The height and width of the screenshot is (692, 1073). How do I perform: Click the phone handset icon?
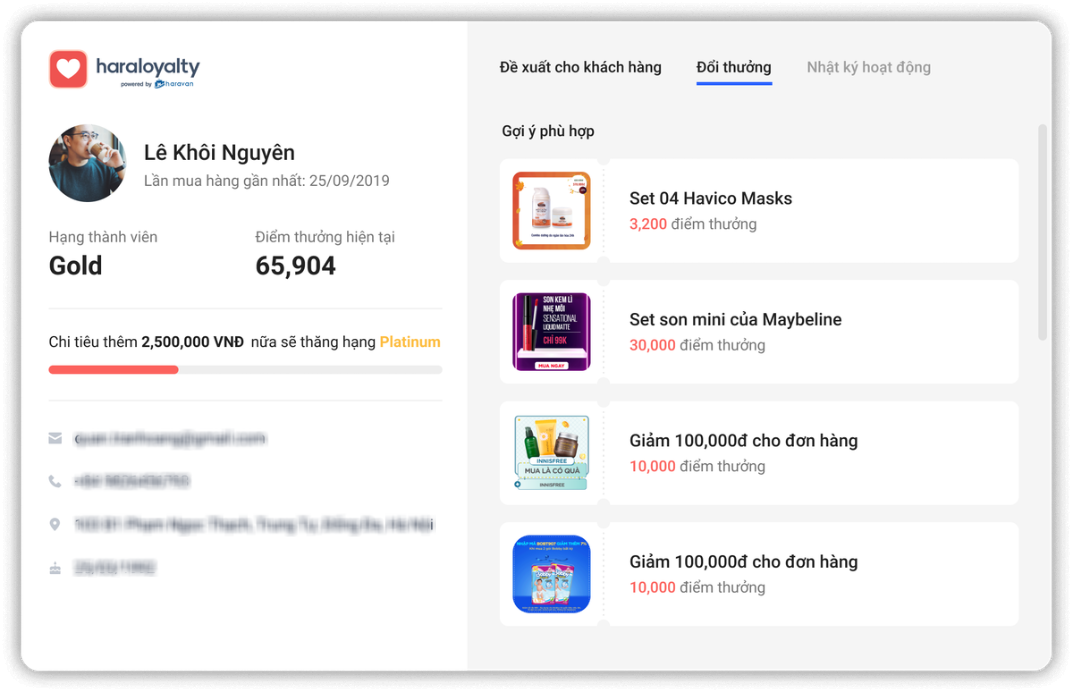[55, 481]
